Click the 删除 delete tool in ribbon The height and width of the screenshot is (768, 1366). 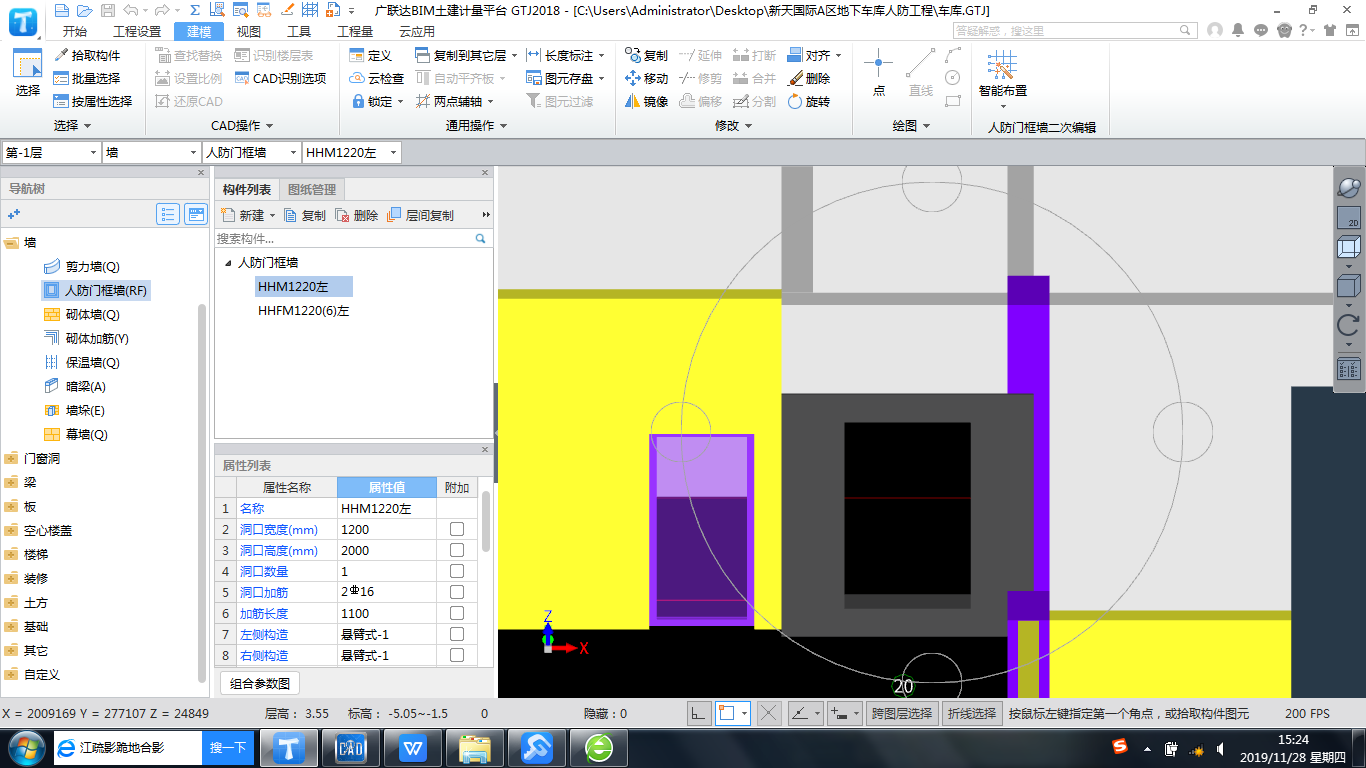pos(809,78)
